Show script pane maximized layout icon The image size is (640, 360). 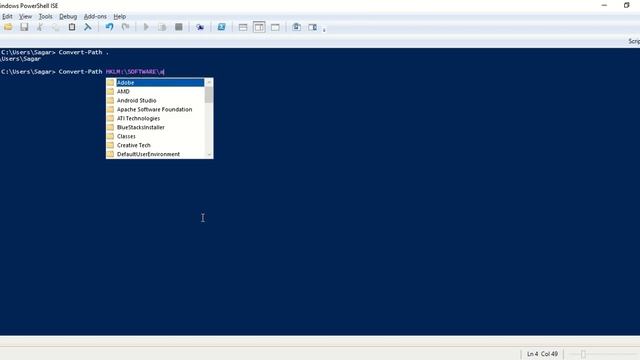click(x=276, y=27)
